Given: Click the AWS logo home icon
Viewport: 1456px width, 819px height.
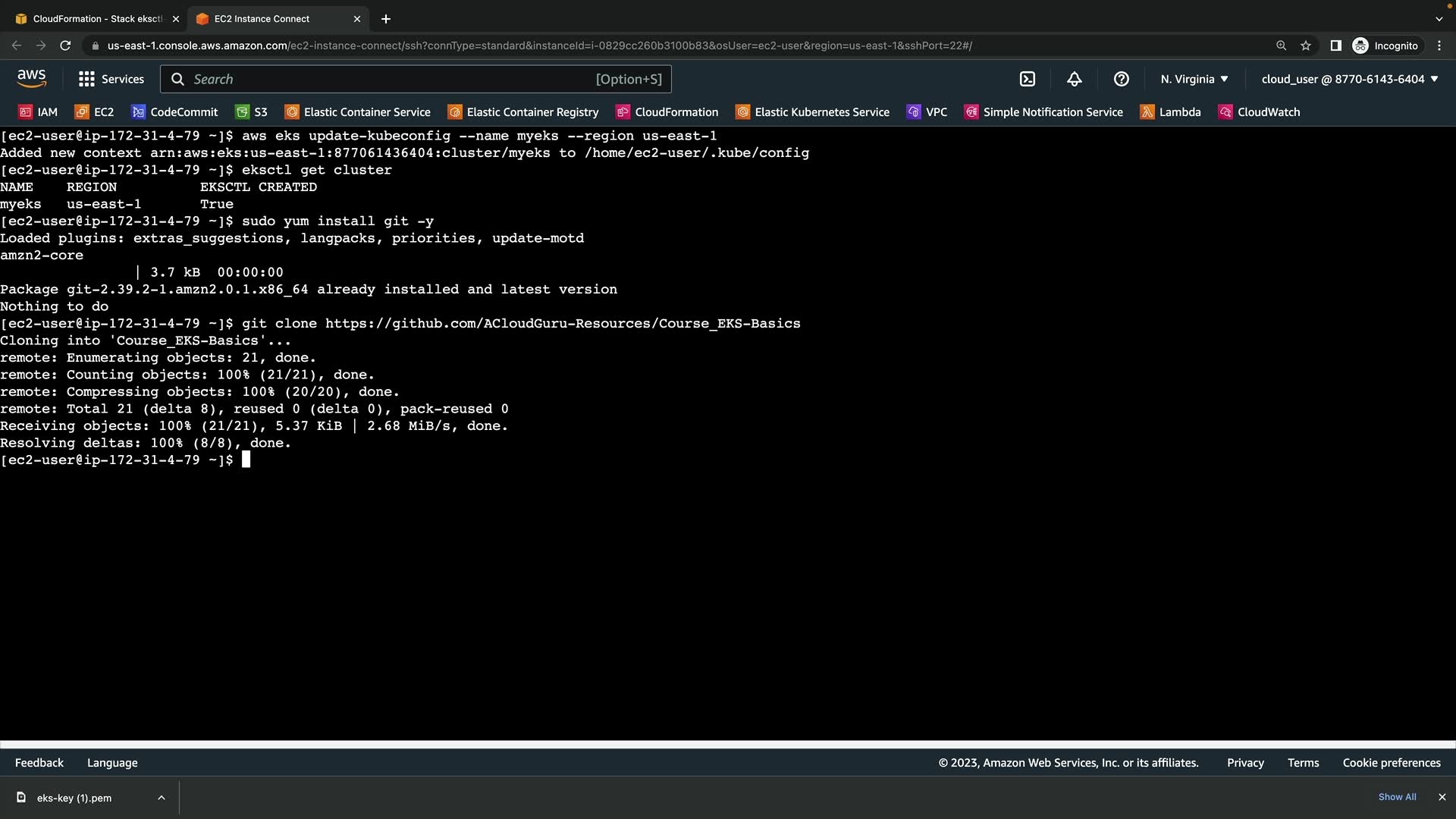Looking at the screenshot, I should [x=31, y=79].
